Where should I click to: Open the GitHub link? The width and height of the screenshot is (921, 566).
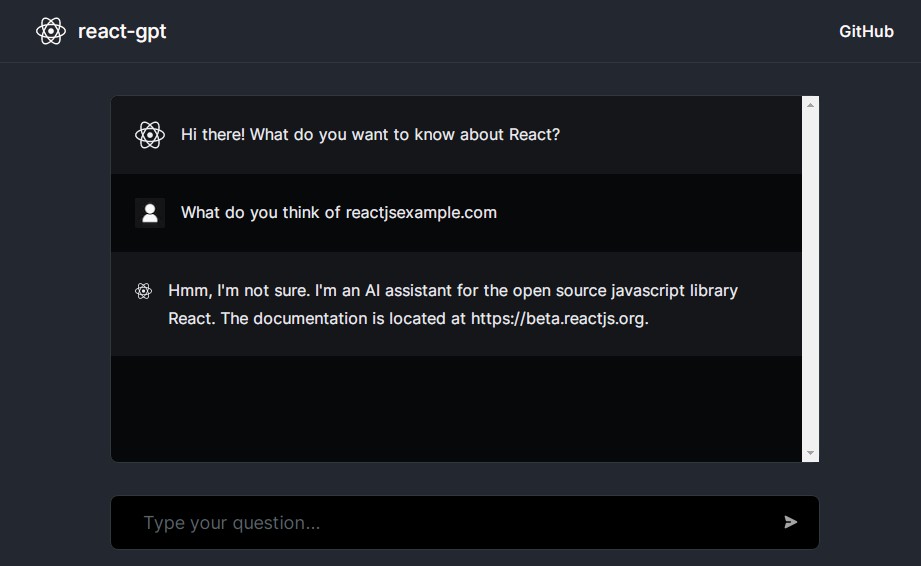(866, 31)
